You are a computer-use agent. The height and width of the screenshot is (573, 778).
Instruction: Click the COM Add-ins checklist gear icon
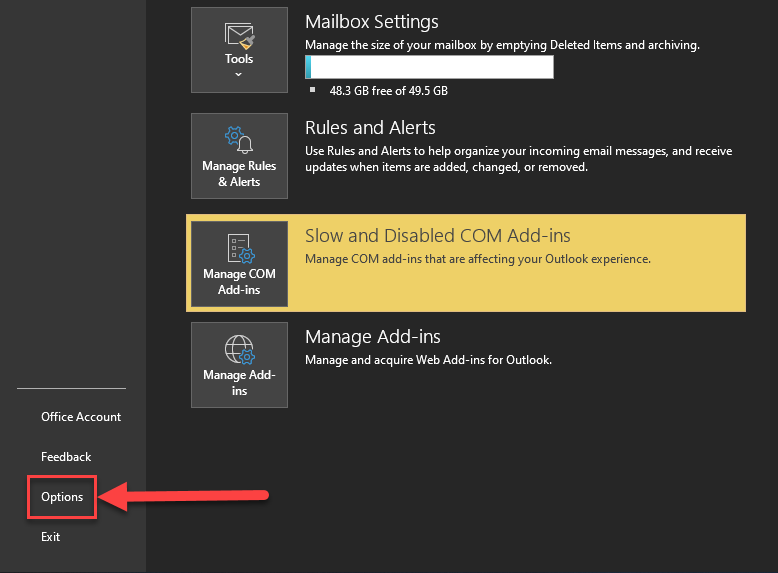tap(239, 248)
